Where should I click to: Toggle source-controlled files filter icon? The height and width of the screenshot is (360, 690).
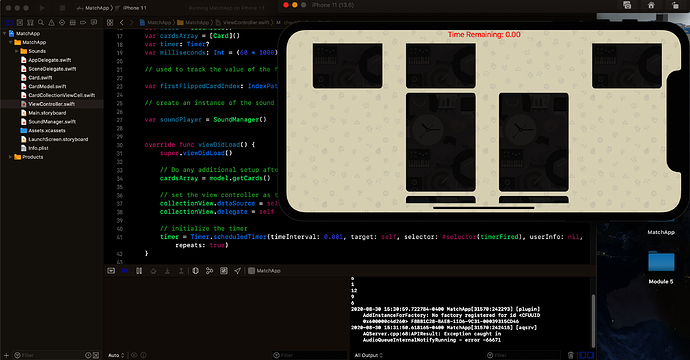[x=96, y=355]
